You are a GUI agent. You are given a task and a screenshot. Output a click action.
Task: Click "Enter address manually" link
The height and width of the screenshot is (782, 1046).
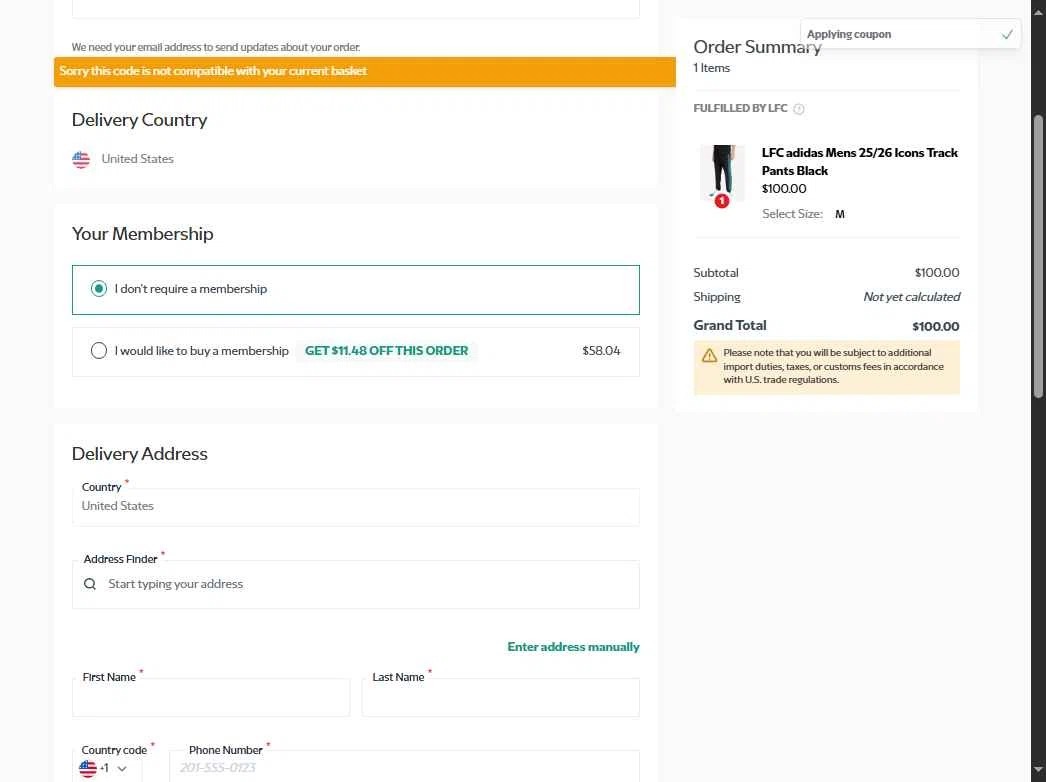point(573,647)
